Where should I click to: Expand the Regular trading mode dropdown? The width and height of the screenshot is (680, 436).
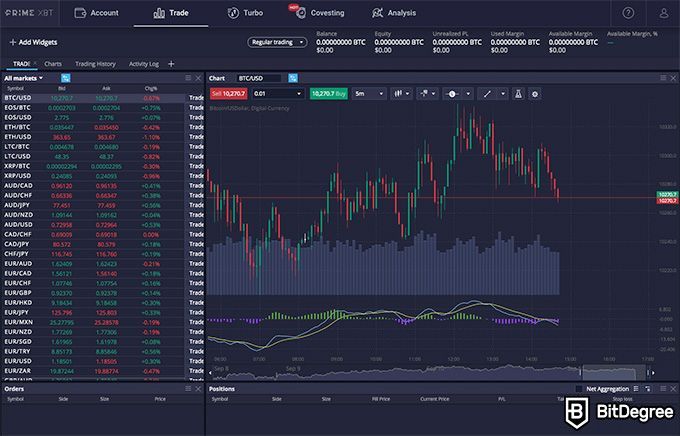[277, 42]
